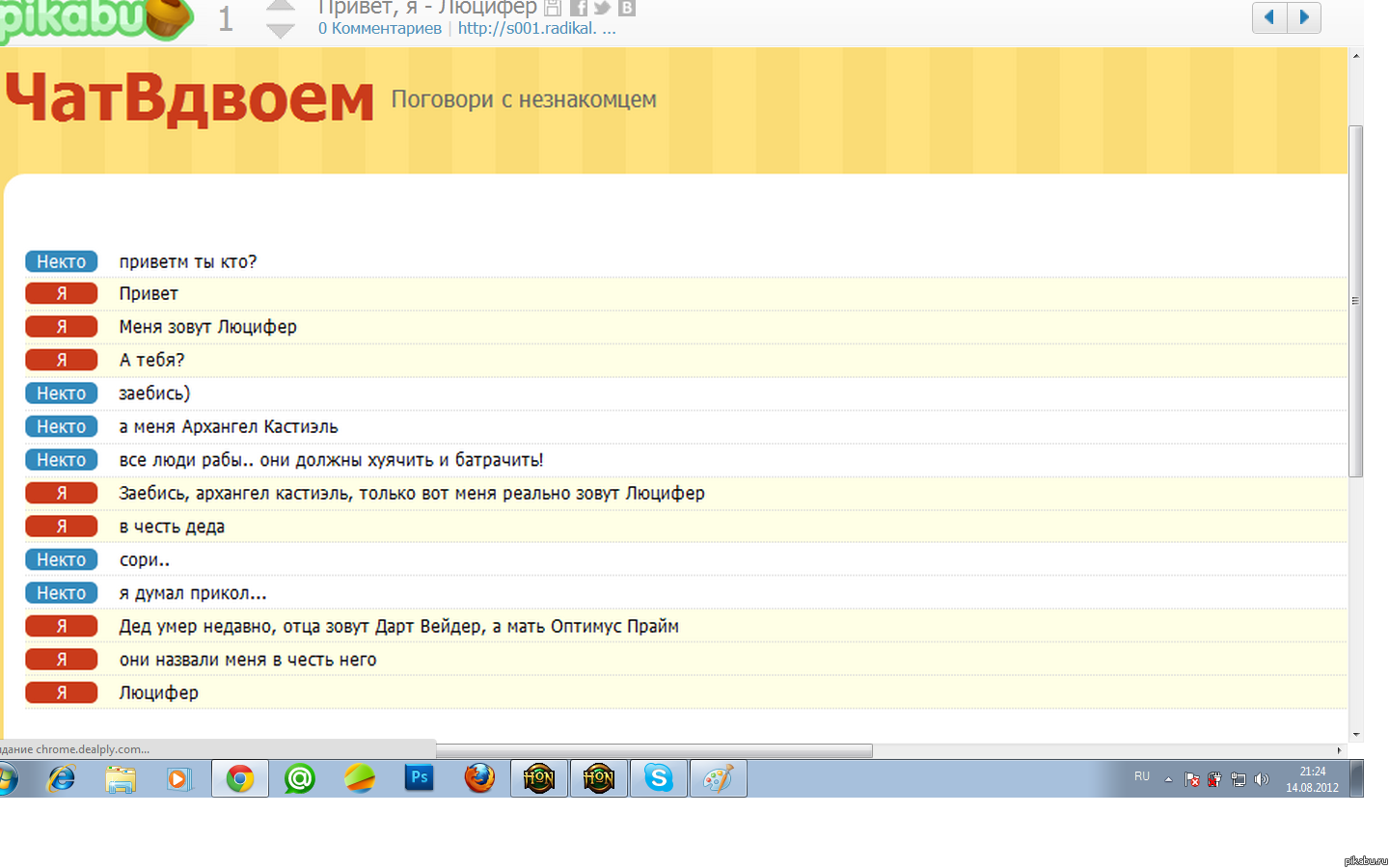Screen dimensions: 1389x868
Task: Open the RU language selector
Action: tap(1142, 776)
